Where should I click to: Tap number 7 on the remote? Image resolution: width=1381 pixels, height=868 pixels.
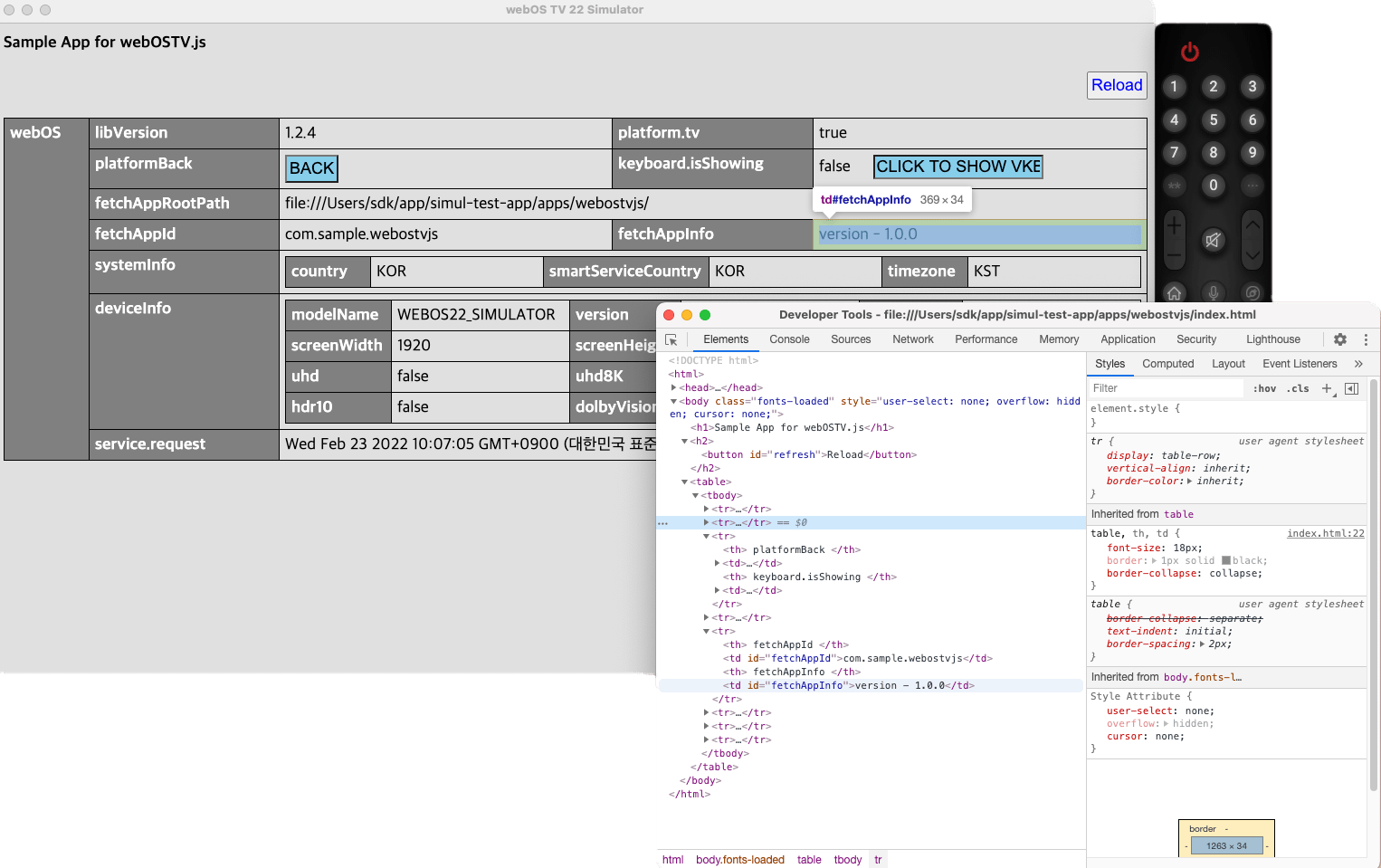pos(1174,152)
